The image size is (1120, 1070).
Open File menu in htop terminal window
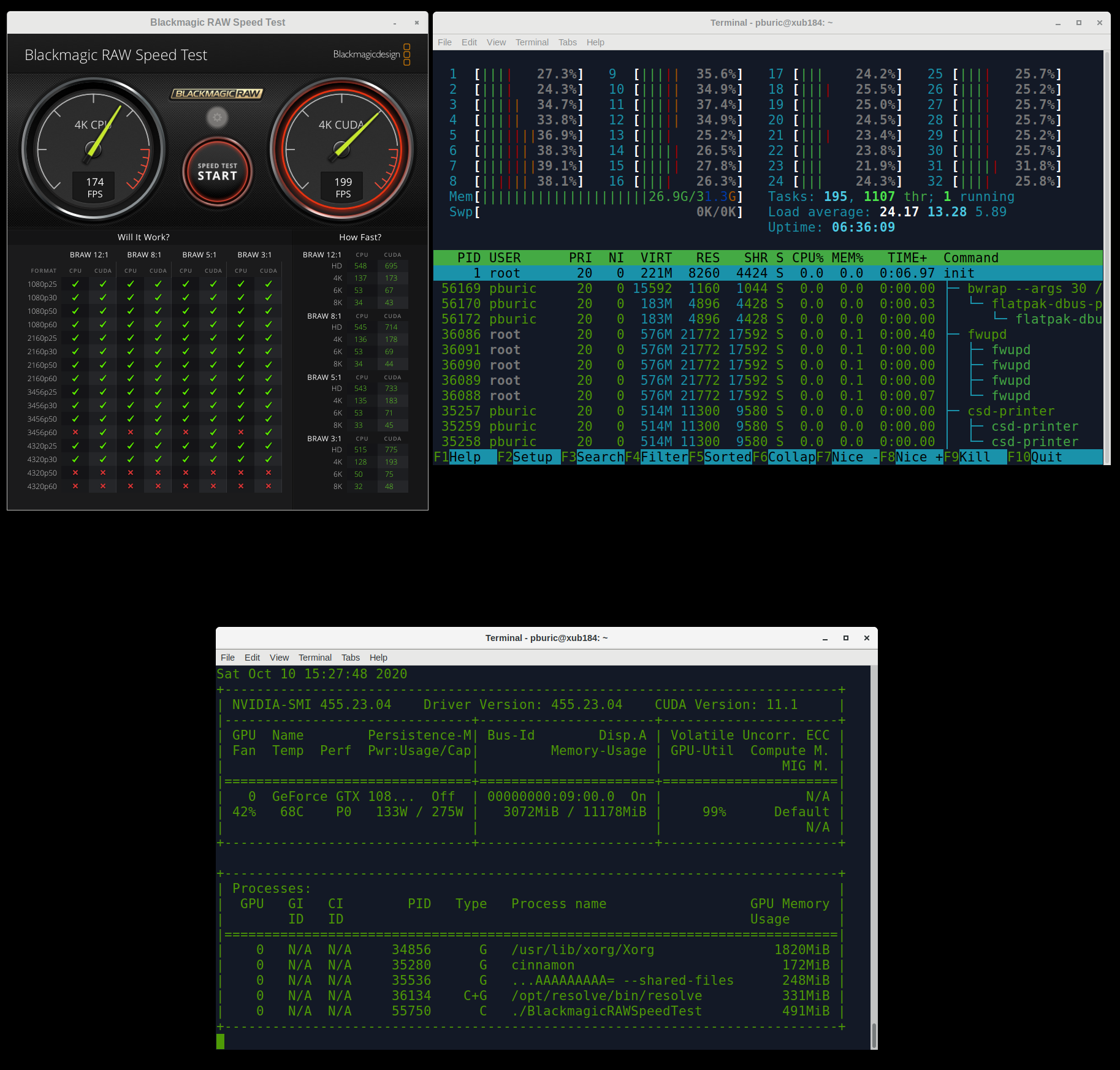point(444,42)
